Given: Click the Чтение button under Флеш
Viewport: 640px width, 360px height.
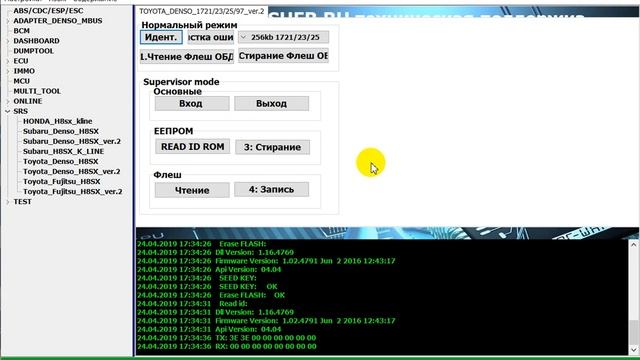Looking at the screenshot, I should (x=192, y=191).
